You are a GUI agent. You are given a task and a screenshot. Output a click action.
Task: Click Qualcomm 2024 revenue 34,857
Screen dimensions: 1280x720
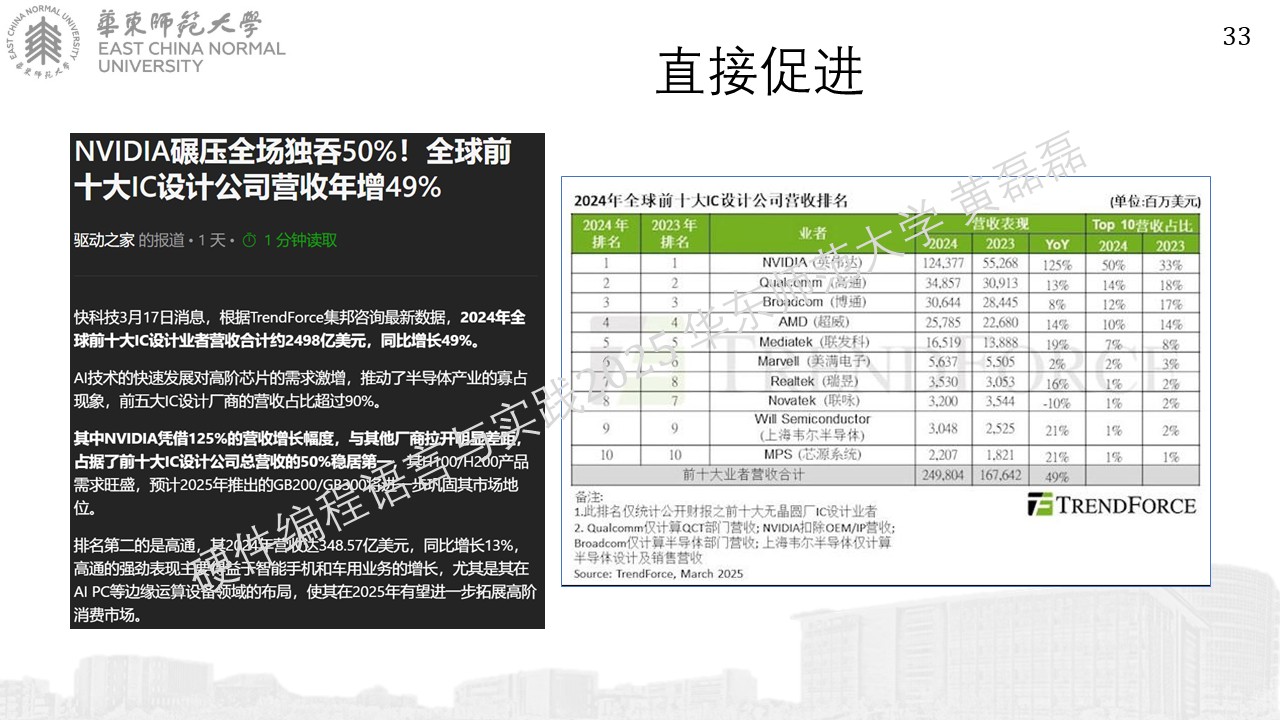pyautogui.click(x=942, y=283)
